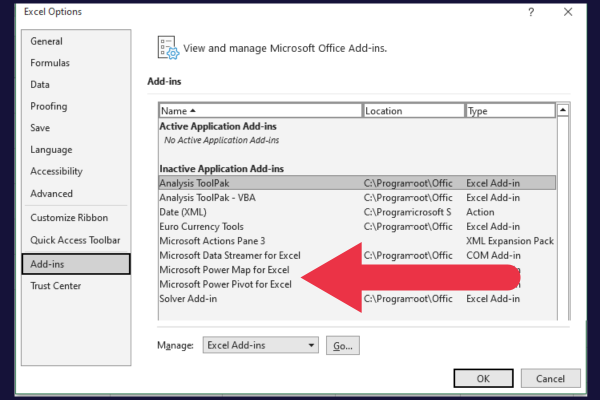Click the list scrollbar up arrow

click(x=562, y=110)
